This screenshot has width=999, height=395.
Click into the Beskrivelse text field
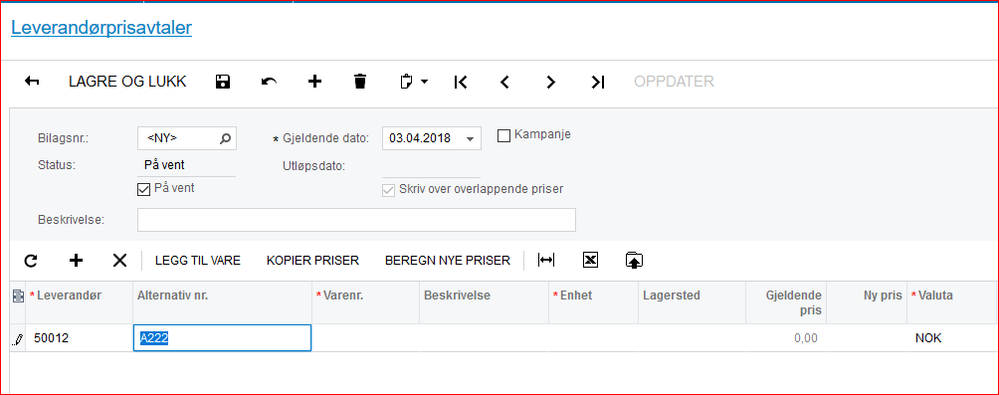[356, 220]
